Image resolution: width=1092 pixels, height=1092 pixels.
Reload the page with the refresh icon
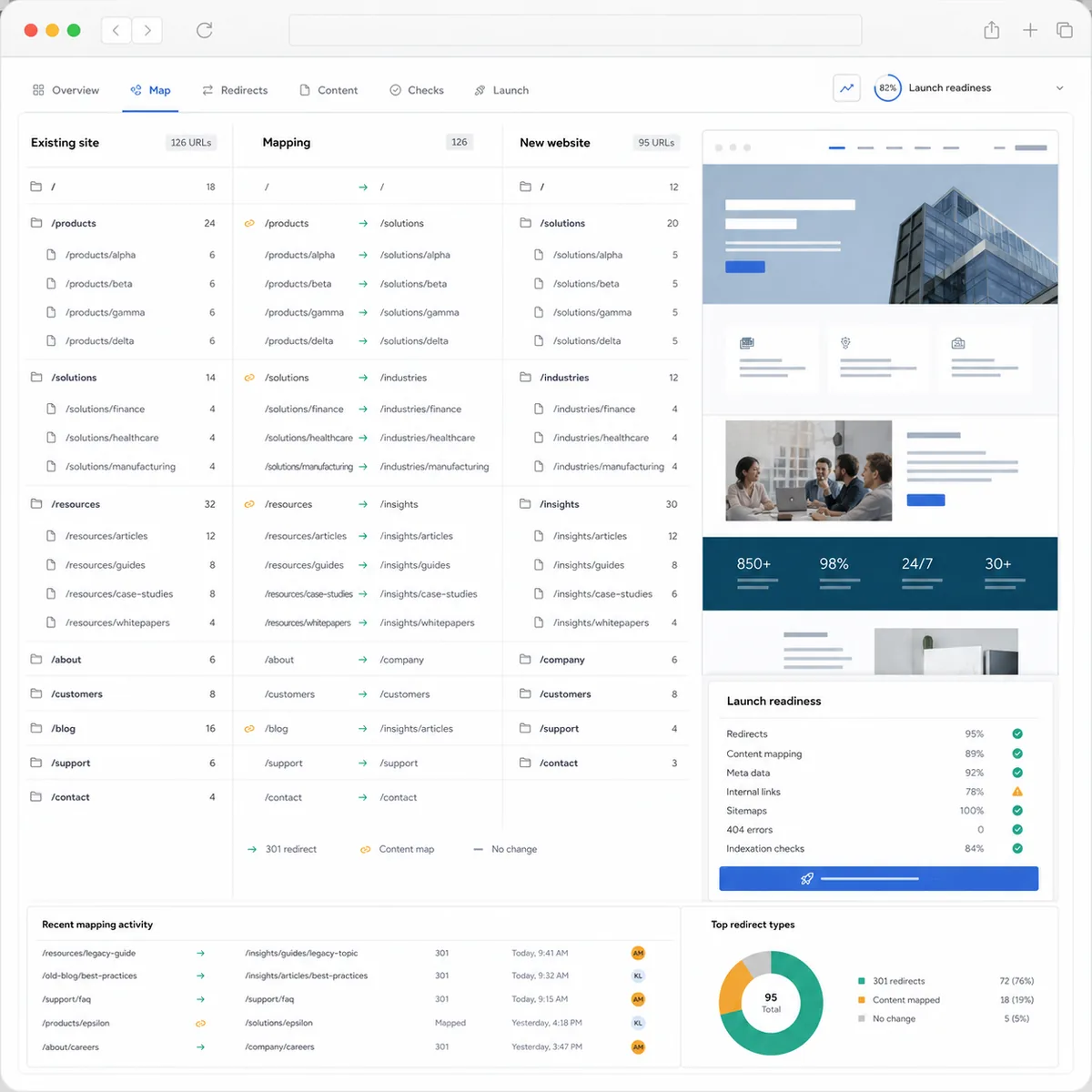coord(204,30)
